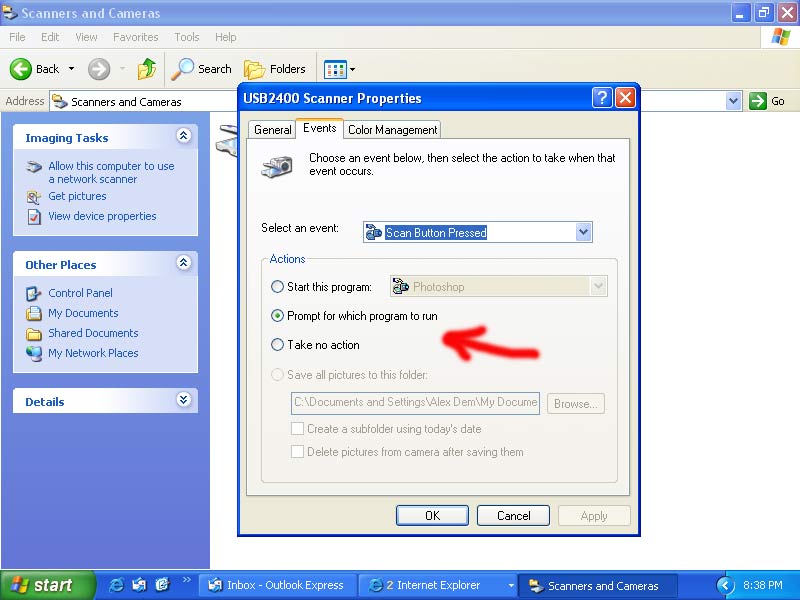Click the system tray expand arrow
This screenshot has height=600, width=800.
[725, 585]
